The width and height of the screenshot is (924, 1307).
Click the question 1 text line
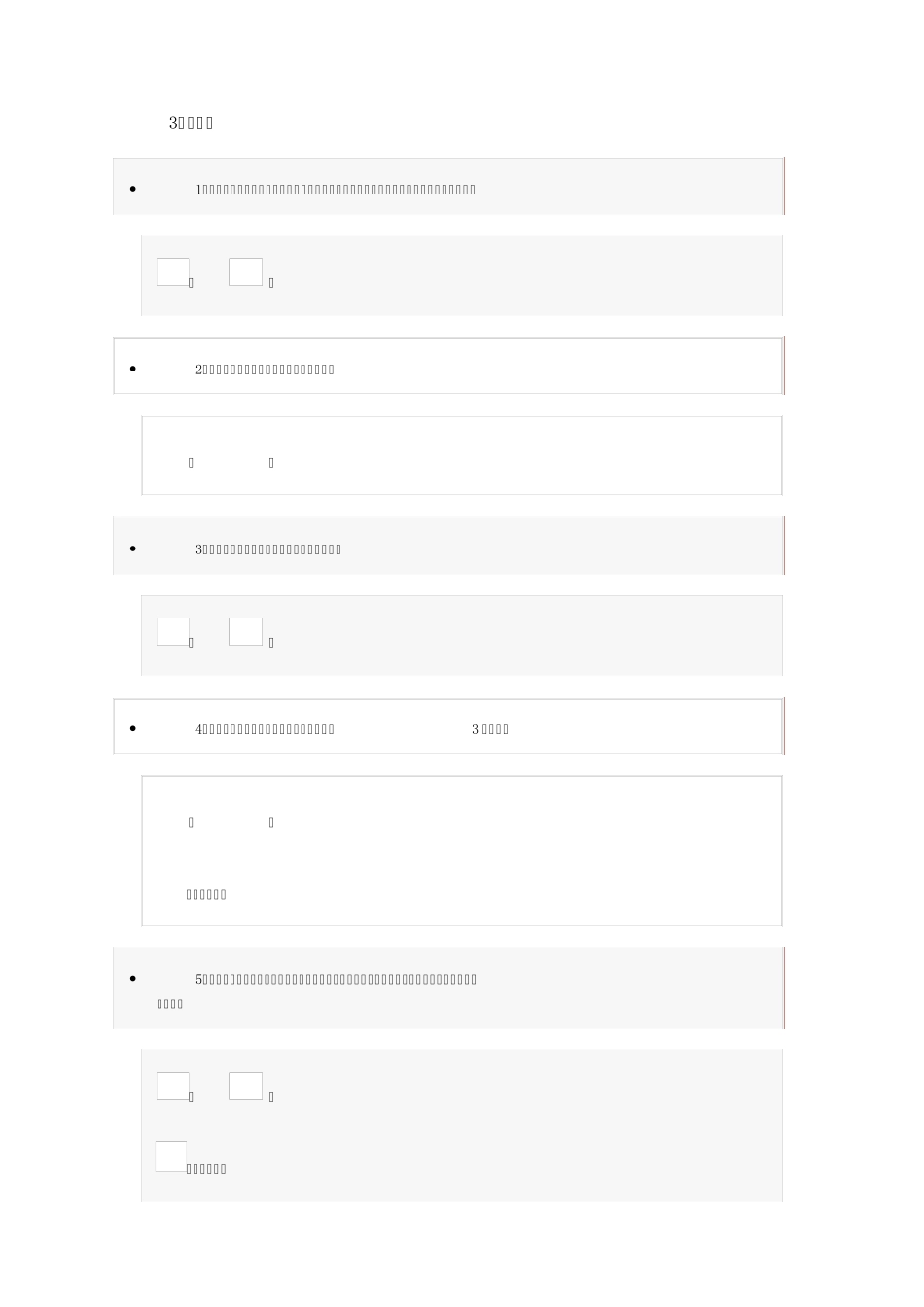pyautogui.click(x=336, y=190)
